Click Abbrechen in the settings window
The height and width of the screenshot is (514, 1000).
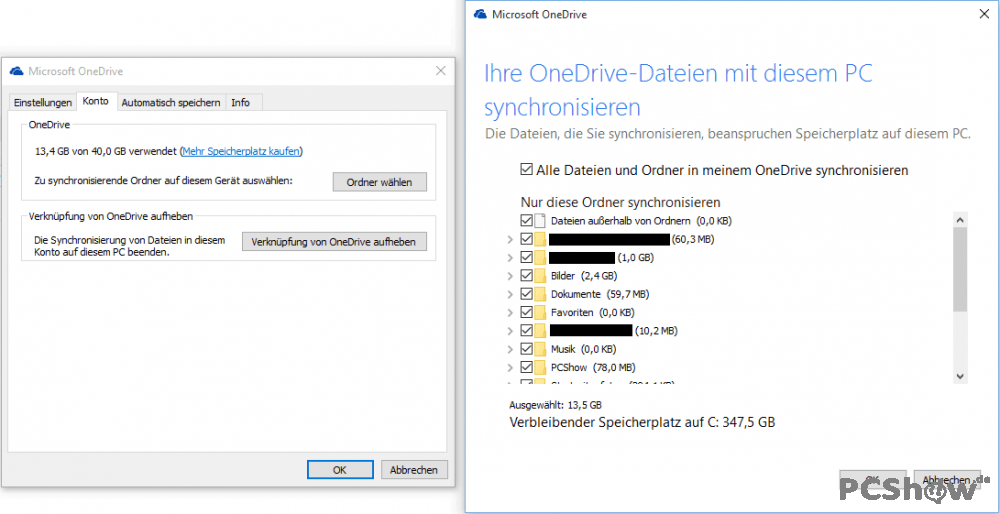coord(414,470)
